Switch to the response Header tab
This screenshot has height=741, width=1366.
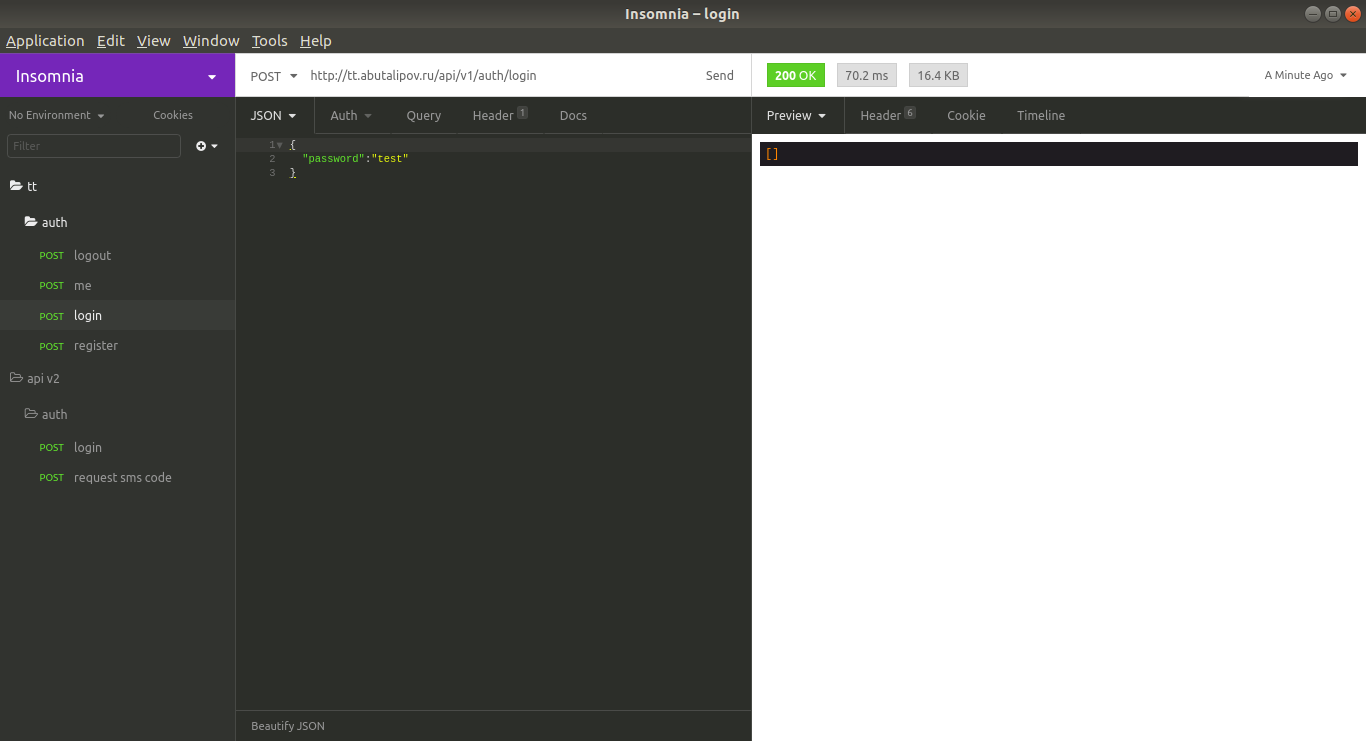click(x=888, y=116)
